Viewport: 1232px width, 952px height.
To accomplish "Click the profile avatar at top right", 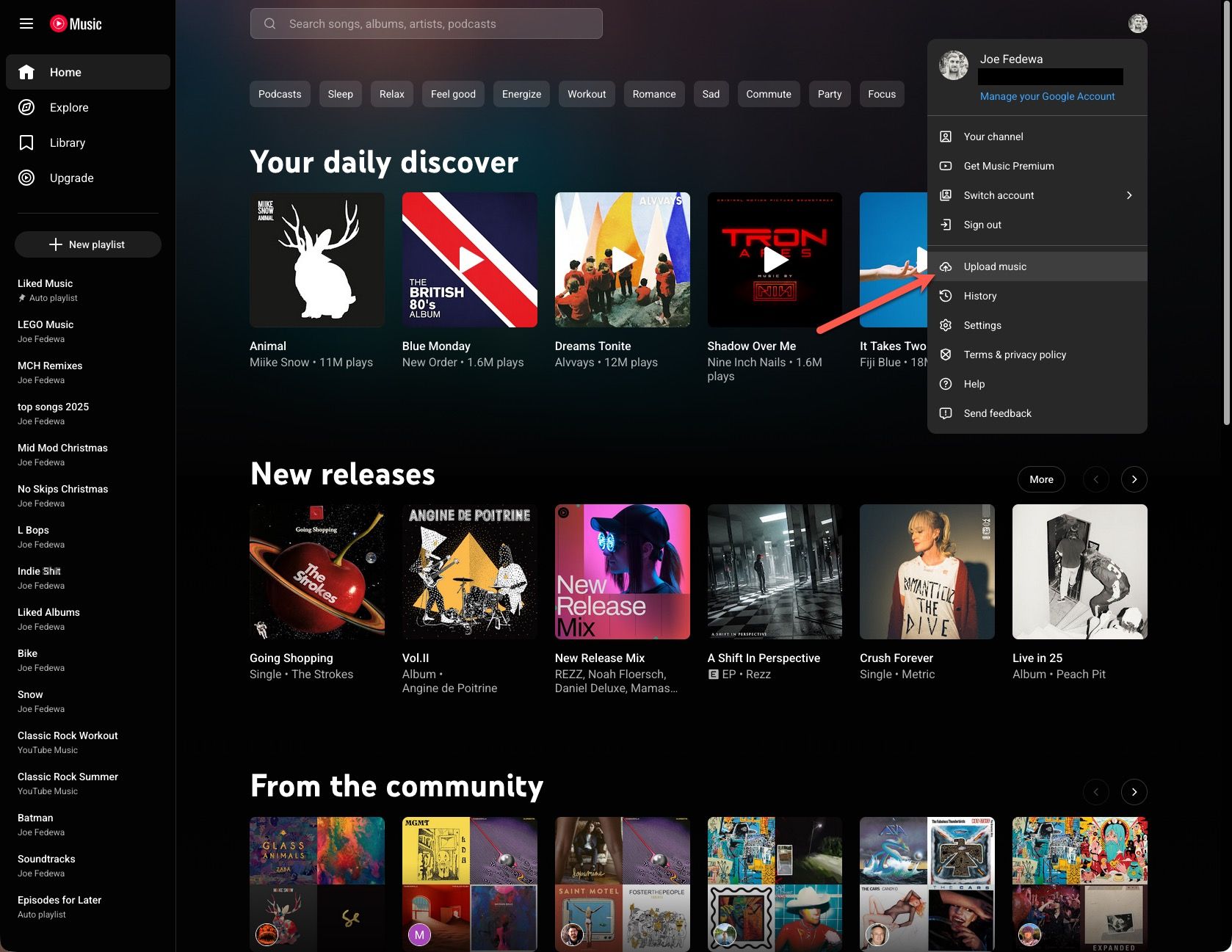I will (x=1137, y=23).
